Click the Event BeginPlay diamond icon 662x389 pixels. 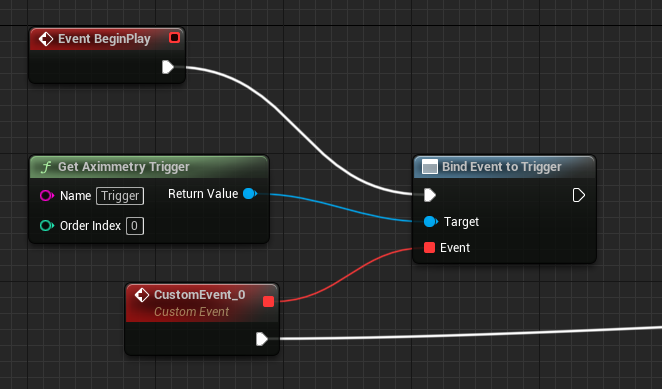(46, 39)
